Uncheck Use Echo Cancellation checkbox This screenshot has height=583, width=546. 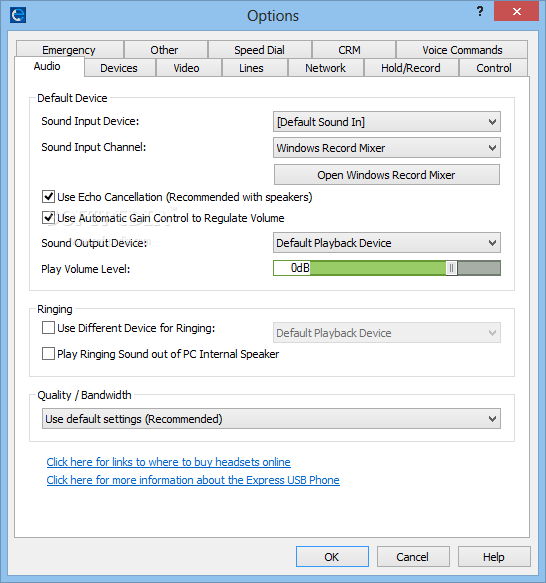pos(48,196)
